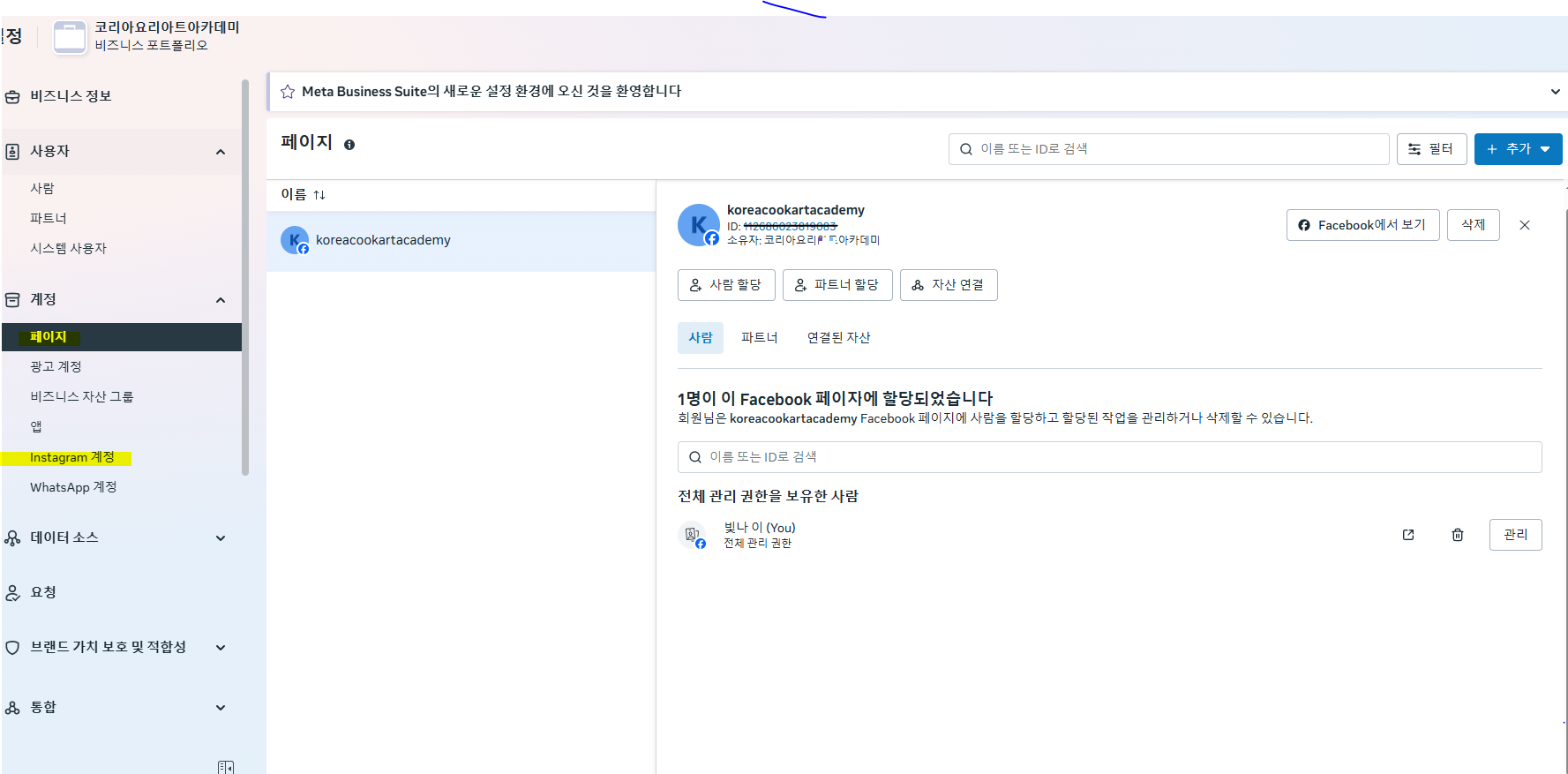The width and height of the screenshot is (1568, 774).
Task: Click the 계정 archive icon
Action: point(12,300)
